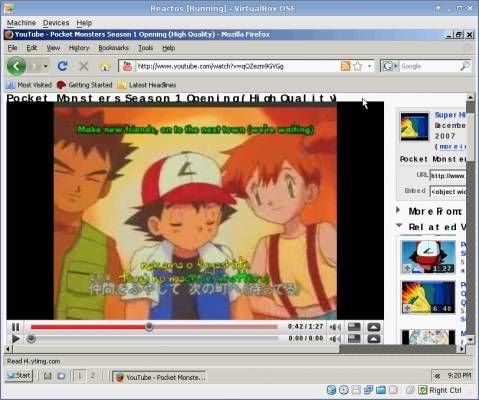Click the full-screen arrow icon on the video player
Image resolution: width=479 pixels, height=400 pixels.
(373, 327)
